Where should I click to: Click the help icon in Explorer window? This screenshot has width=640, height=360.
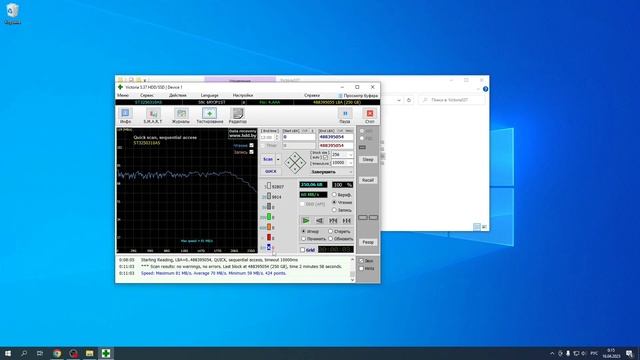coord(485,89)
